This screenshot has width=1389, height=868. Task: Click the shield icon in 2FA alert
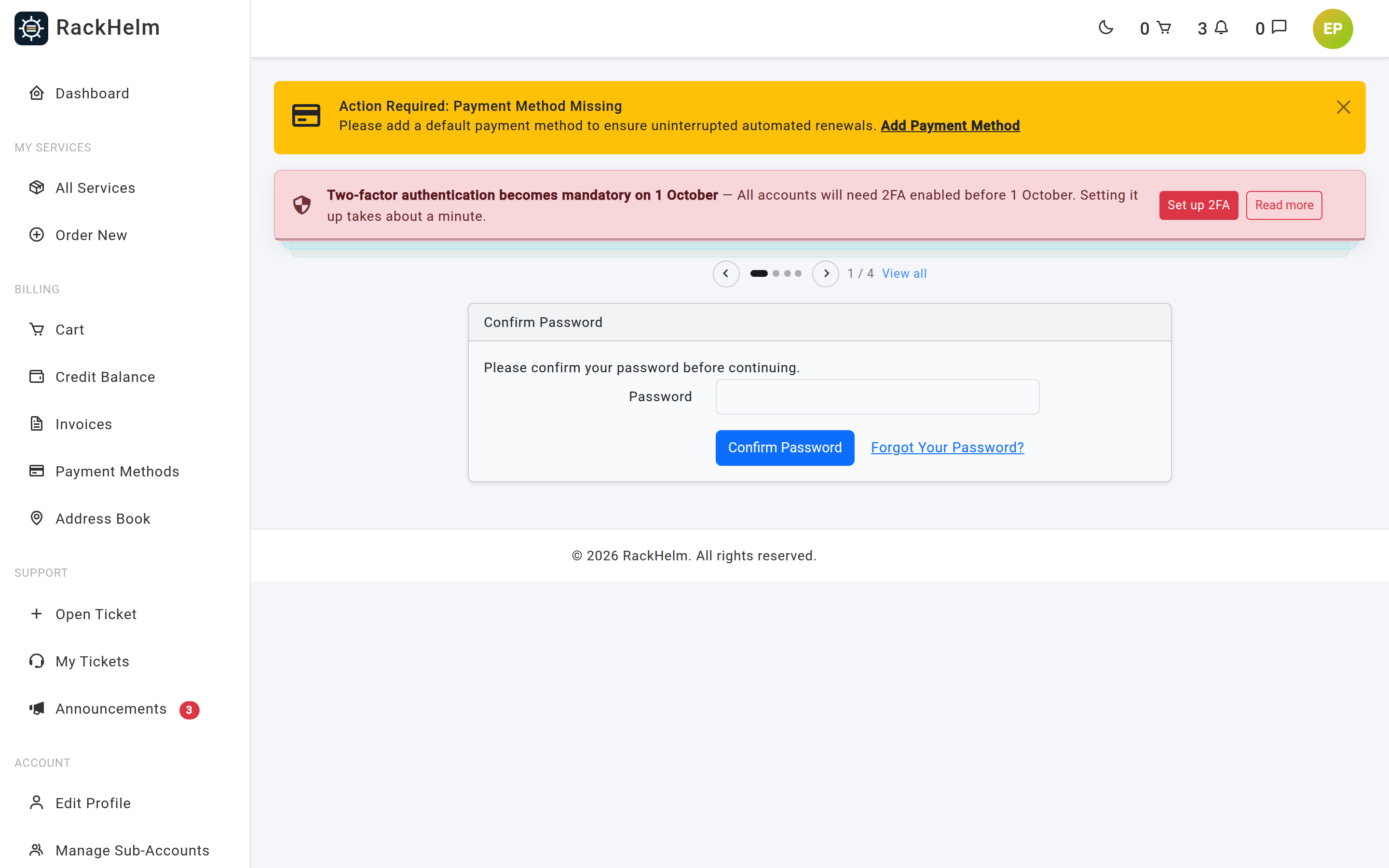coord(302,205)
